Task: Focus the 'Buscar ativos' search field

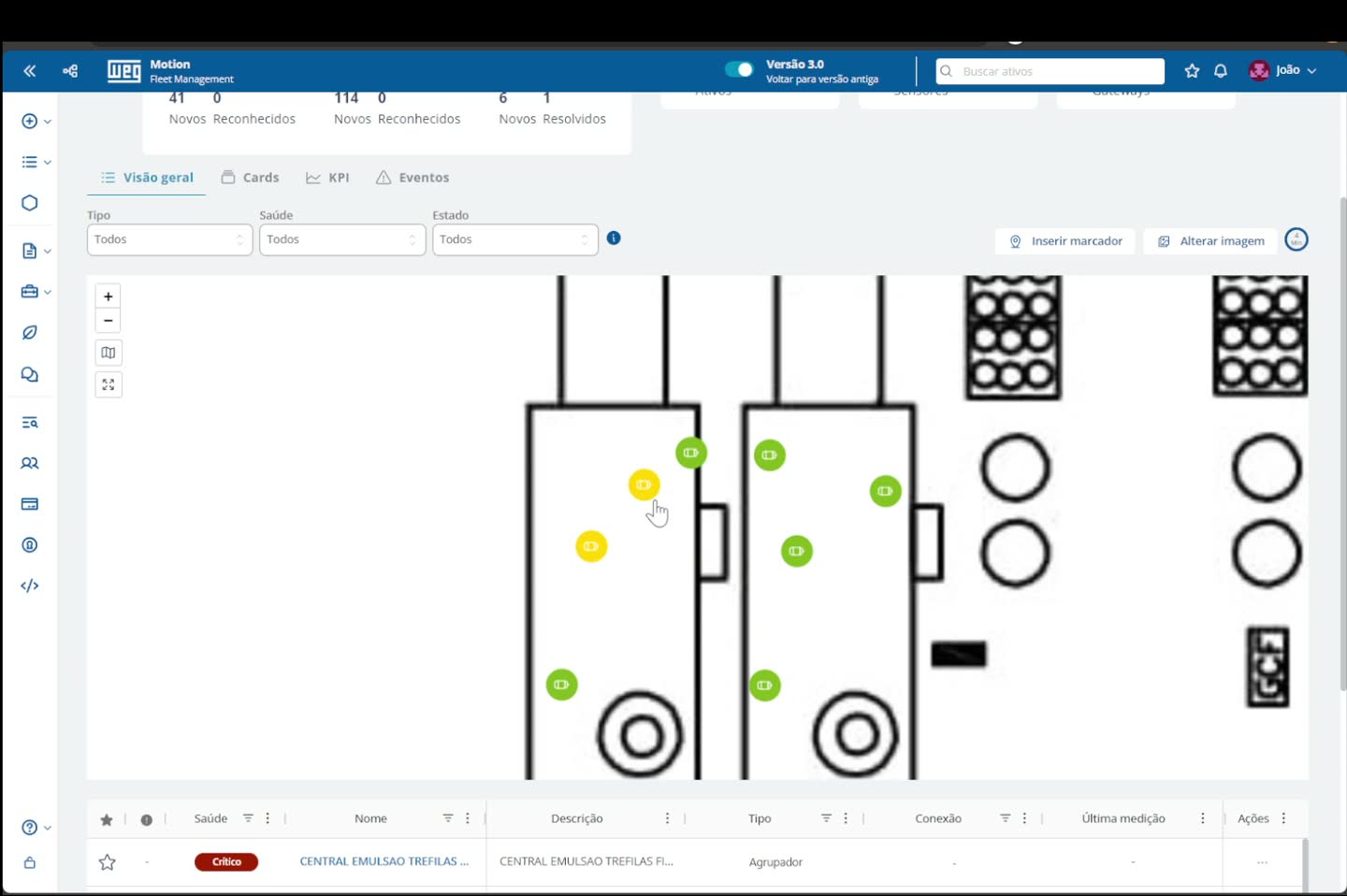Action: [1050, 71]
